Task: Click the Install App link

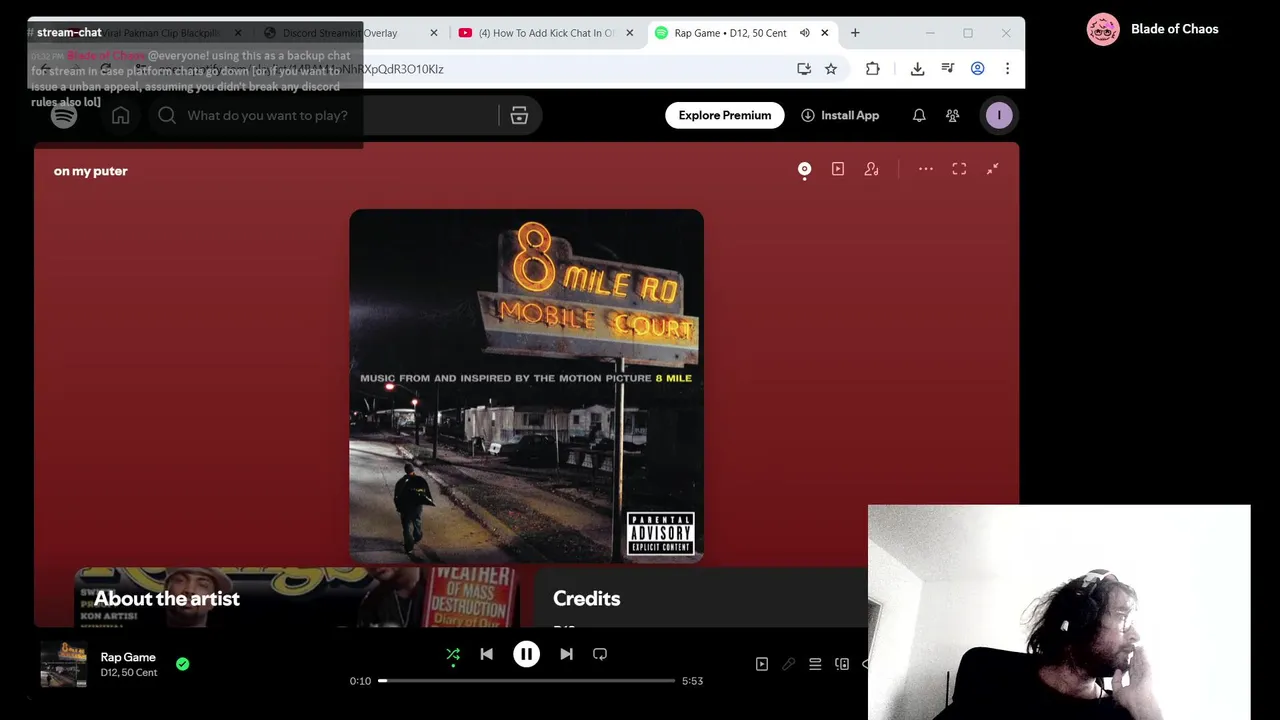Action: click(840, 115)
